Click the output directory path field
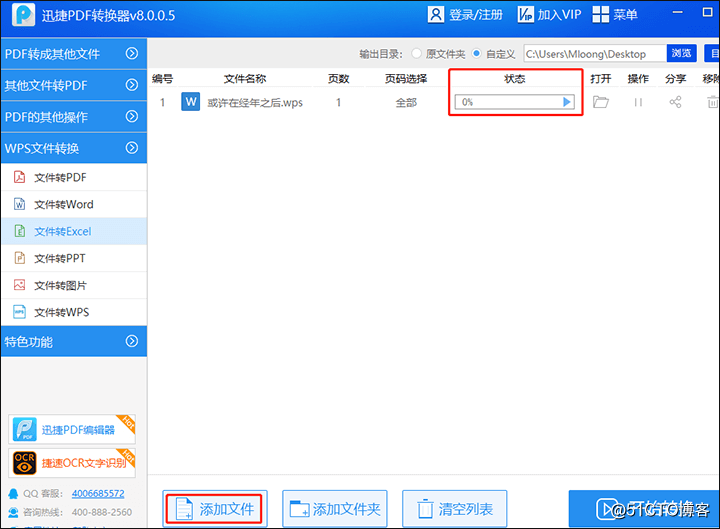 595,54
